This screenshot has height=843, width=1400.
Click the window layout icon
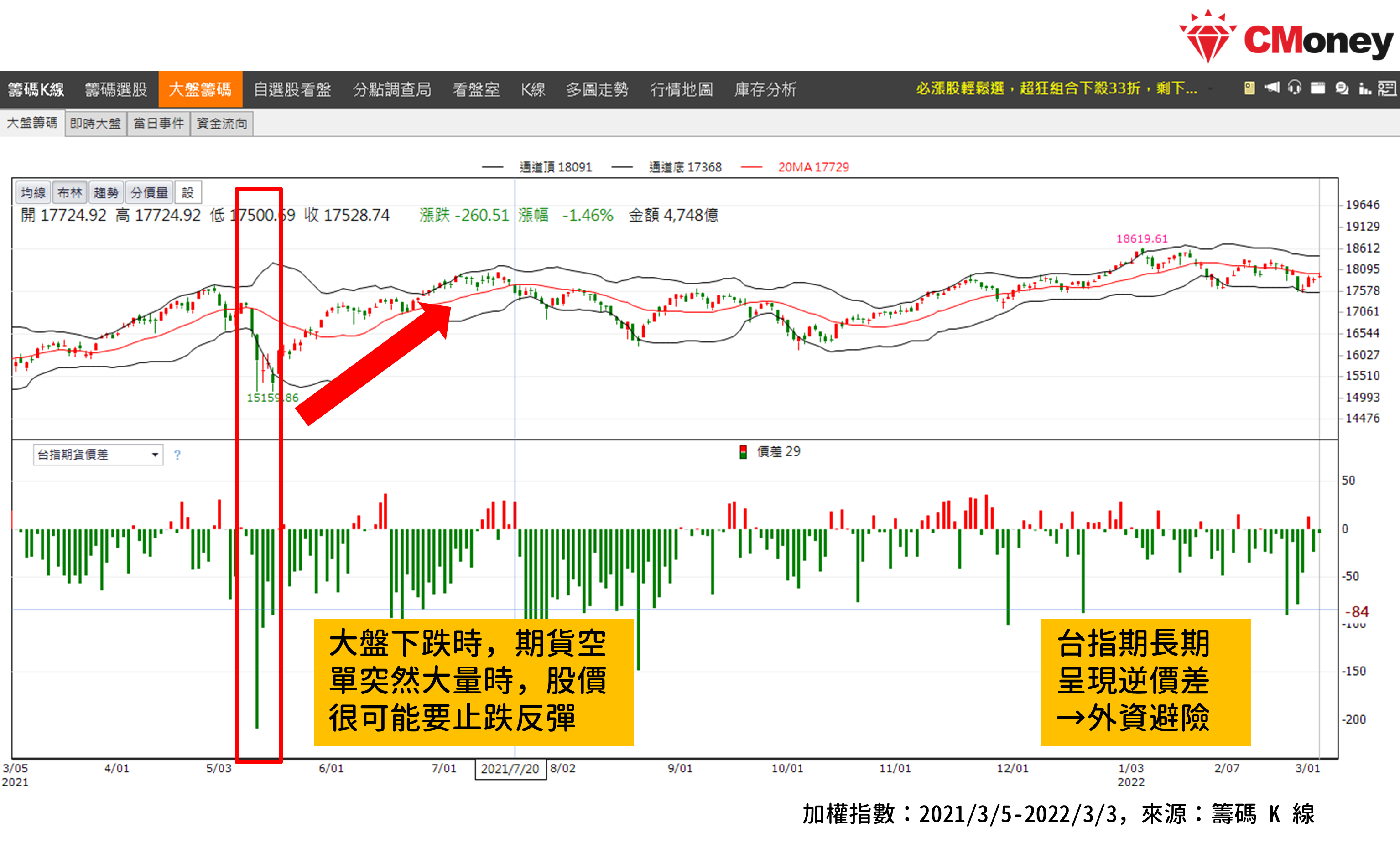click(1317, 88)
